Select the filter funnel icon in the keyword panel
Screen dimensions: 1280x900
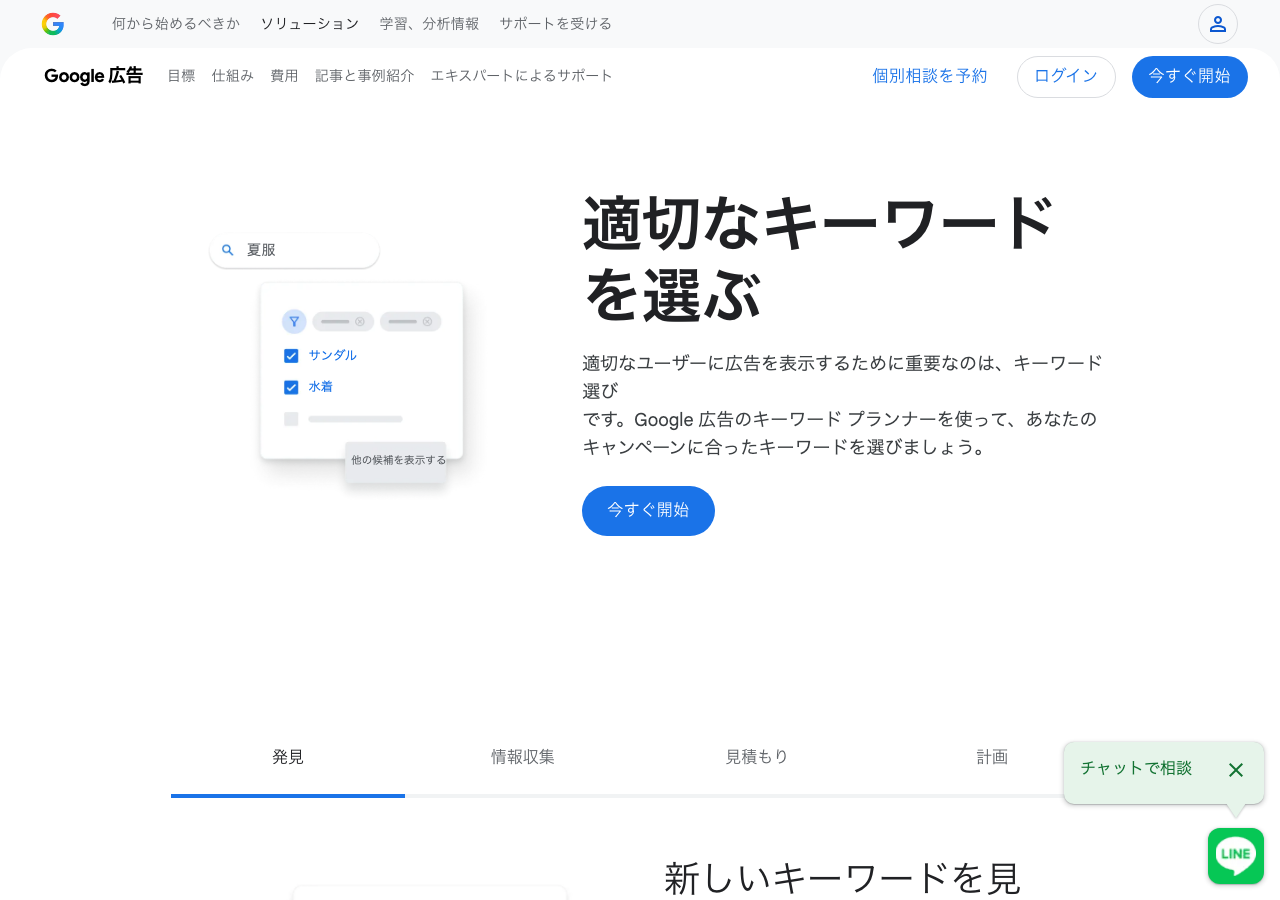(x=293, y=321)
